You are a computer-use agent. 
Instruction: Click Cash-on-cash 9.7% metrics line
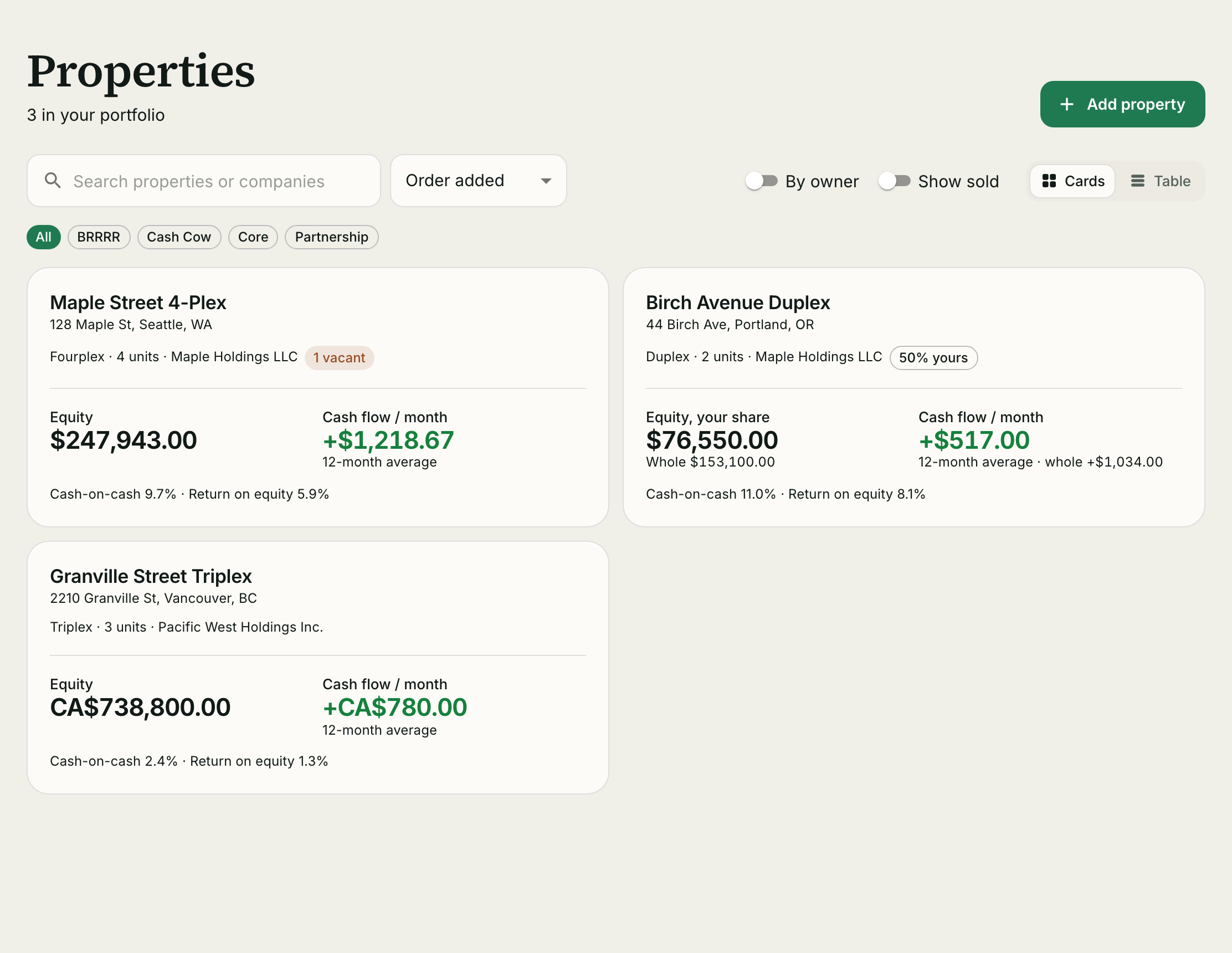tap(189, 494)
